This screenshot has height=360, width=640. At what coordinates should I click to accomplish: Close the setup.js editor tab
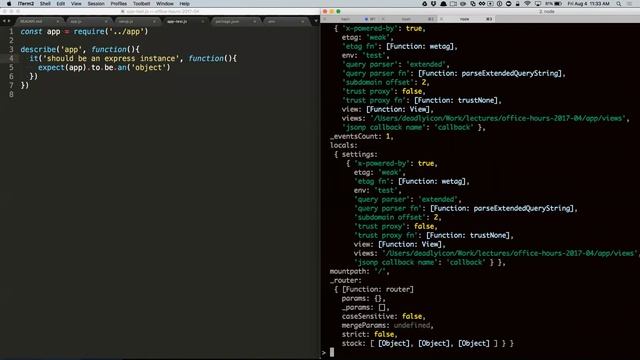click(154, 21)
